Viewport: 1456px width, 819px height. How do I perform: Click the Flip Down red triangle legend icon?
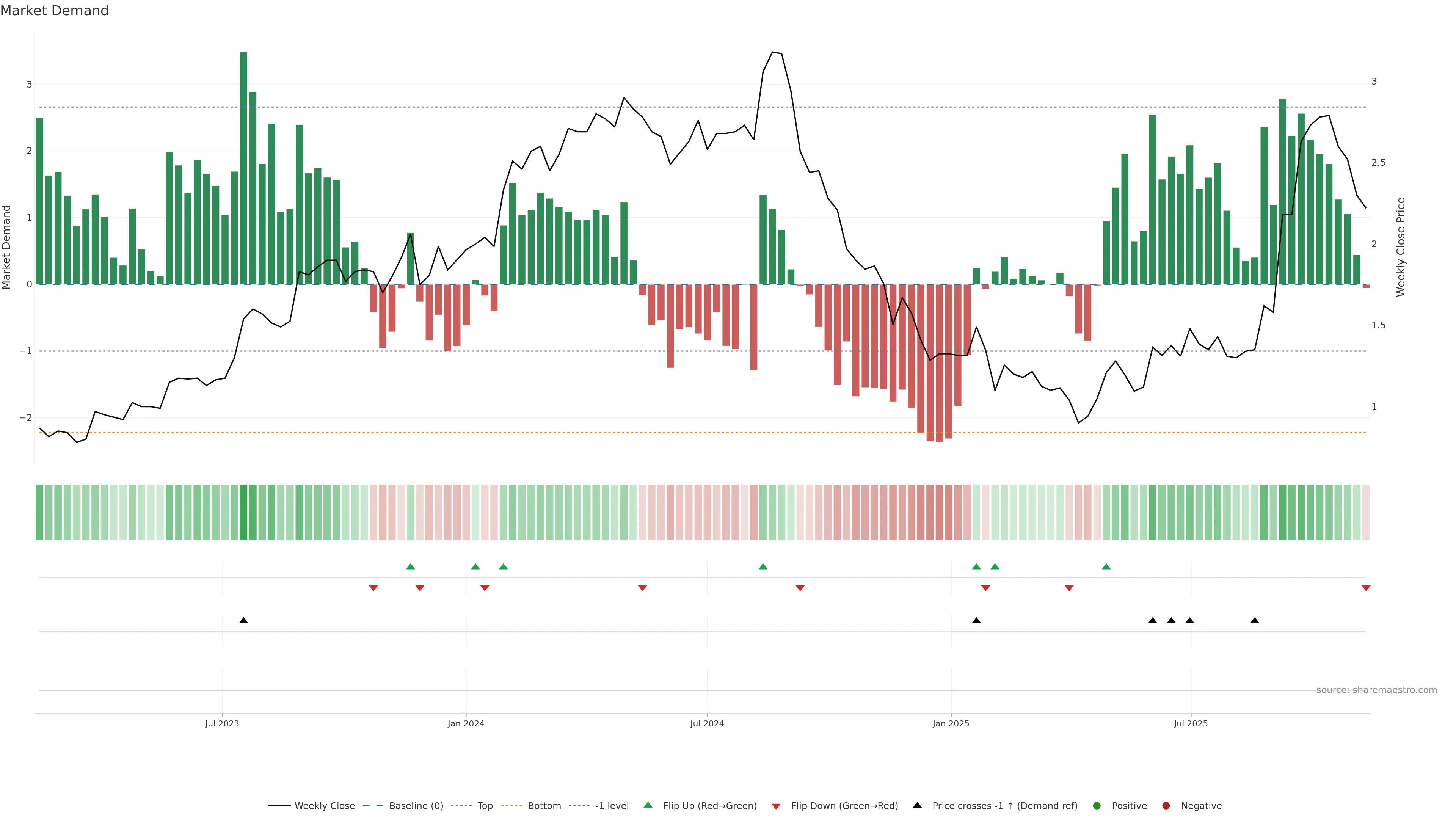point(776,806)
